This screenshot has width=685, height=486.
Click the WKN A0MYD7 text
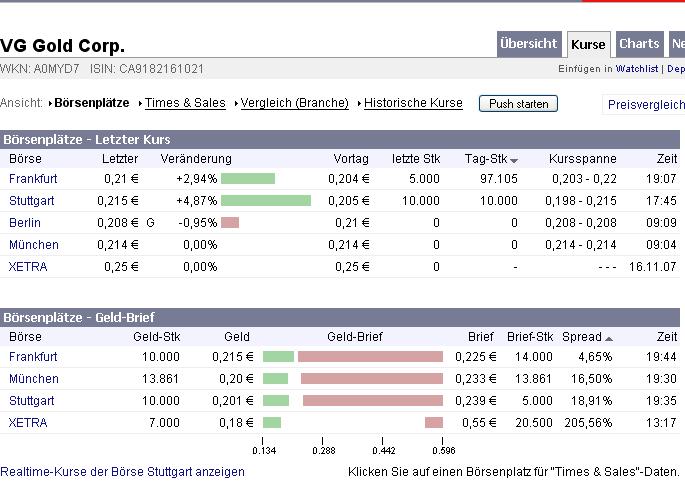40,69
